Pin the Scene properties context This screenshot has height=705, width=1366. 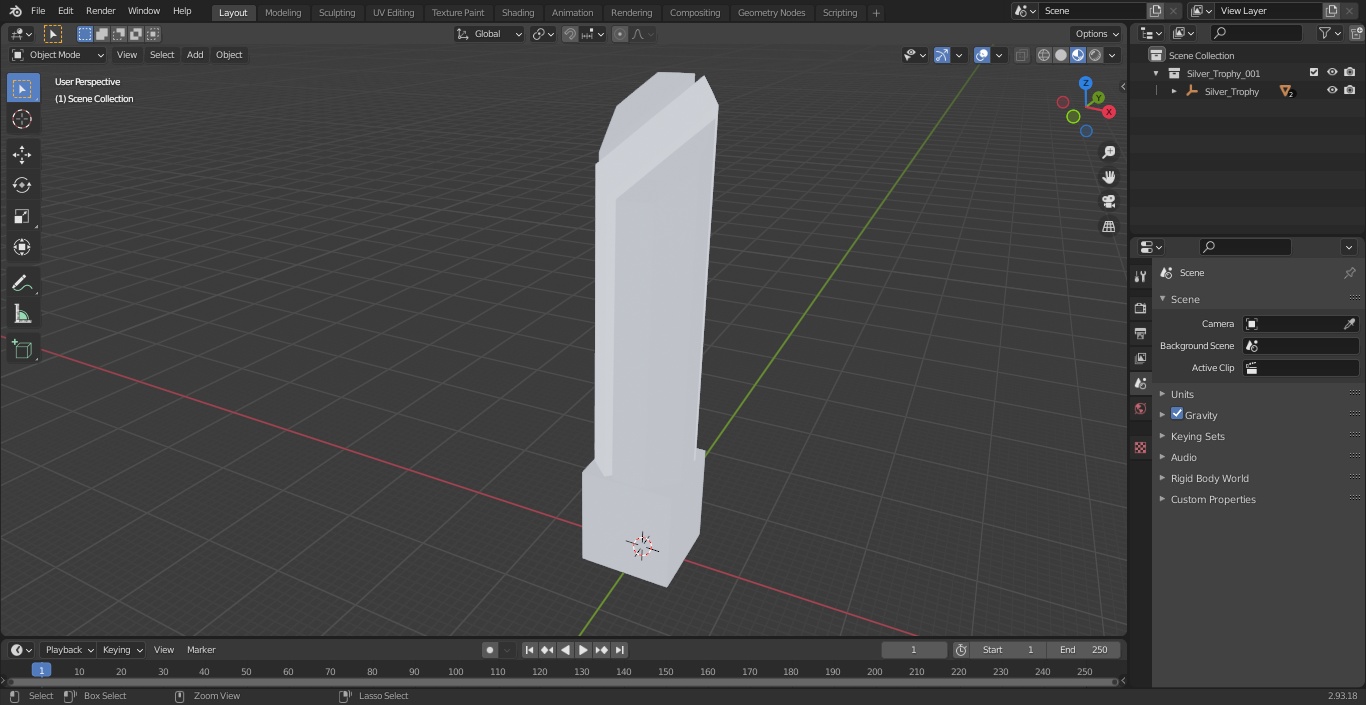click(x=1349, y=273)
